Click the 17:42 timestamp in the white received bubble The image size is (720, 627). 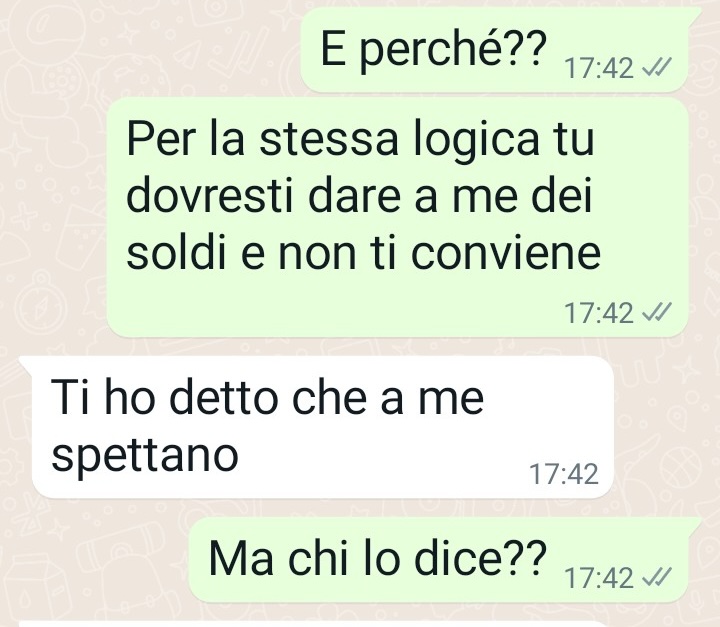[x=564, y=474]
